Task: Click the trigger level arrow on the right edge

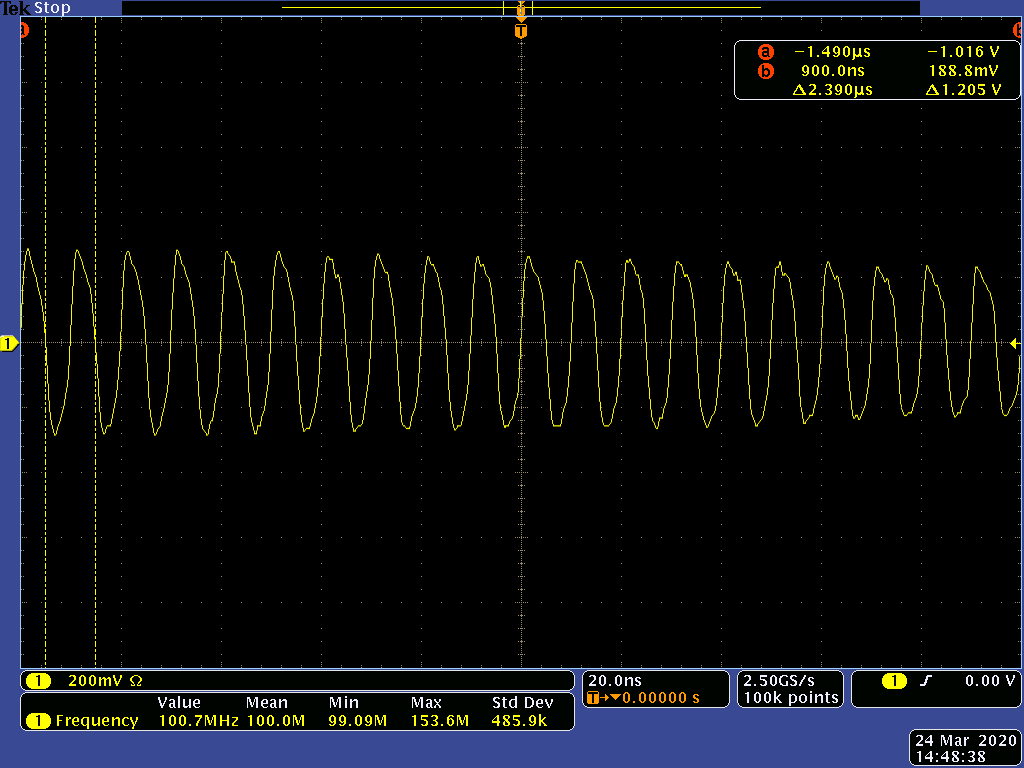Action: [1015, 344]
